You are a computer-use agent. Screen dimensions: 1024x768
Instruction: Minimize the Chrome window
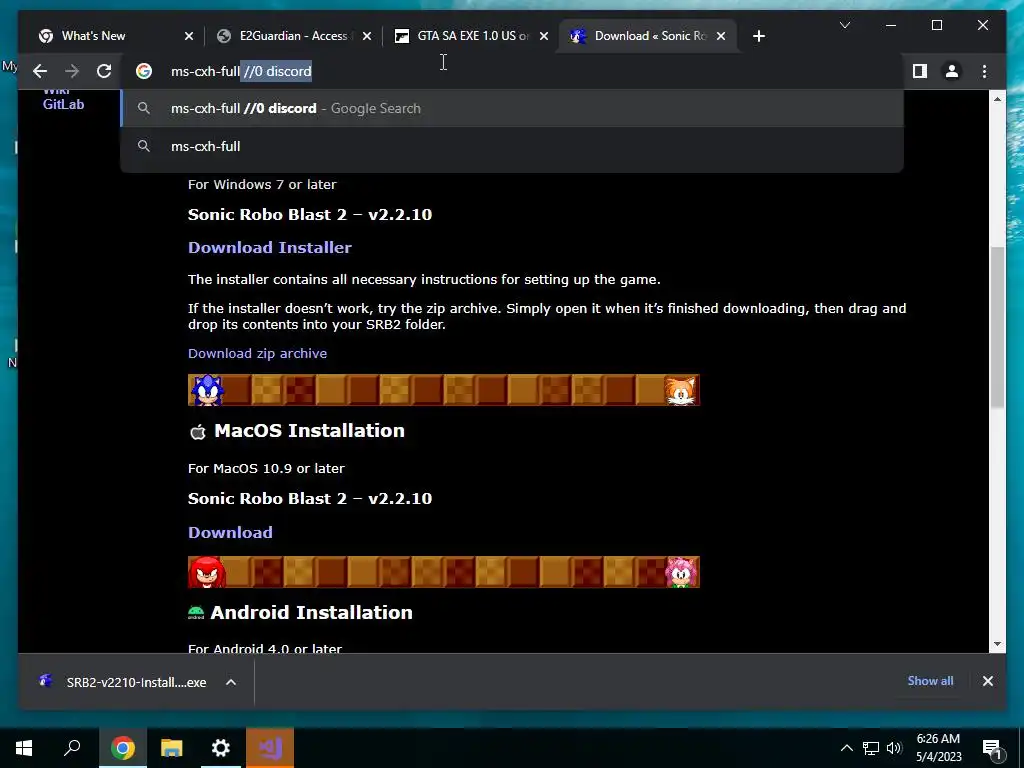click(x=891, y=25)
